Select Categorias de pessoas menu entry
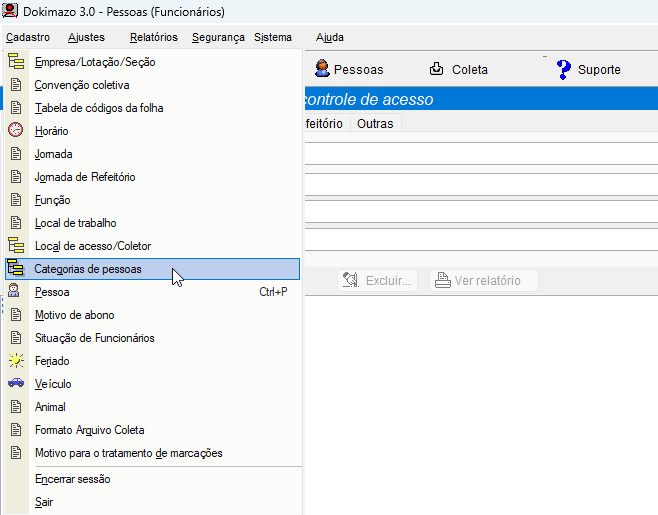The image size is (658, 515). pyautogui.click(x=88, y=269)
